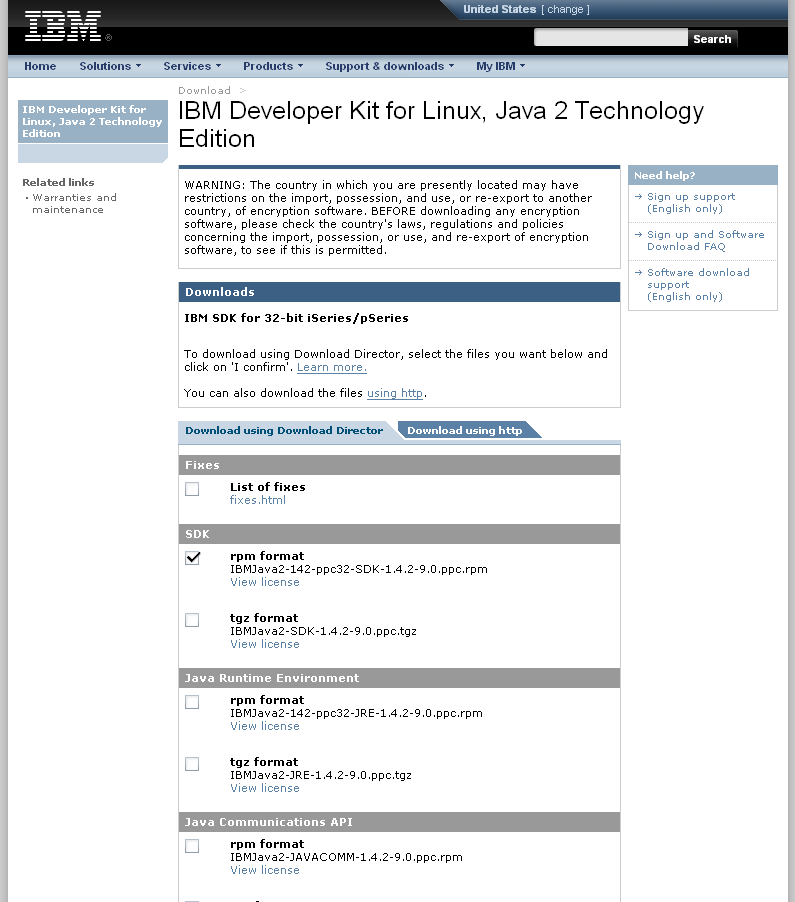
Task: View license for JRE rpm format
Action: point(265,726)
